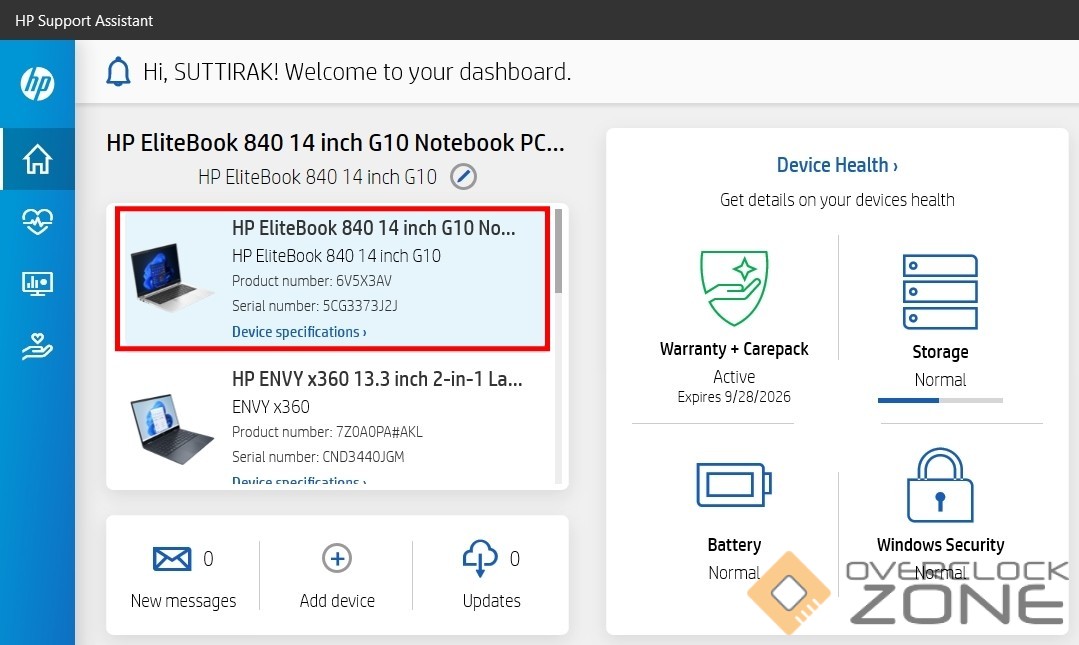Click the updates count '0'

[x=514, y=558]
